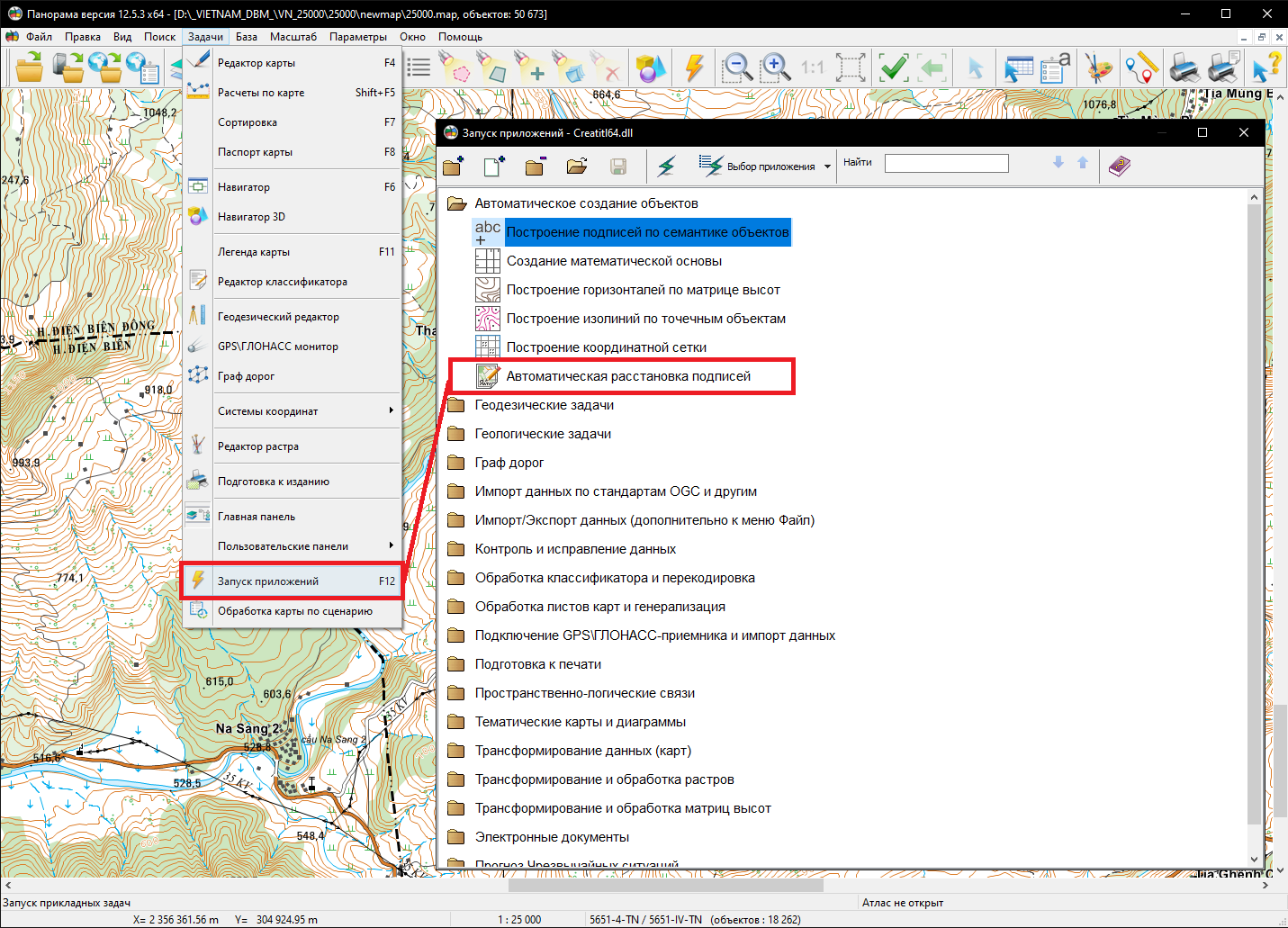The width and height of the screenshot is (1288, 928).
Task: Choose Запуск приложений from the Задачи menu
Action: 268,581
